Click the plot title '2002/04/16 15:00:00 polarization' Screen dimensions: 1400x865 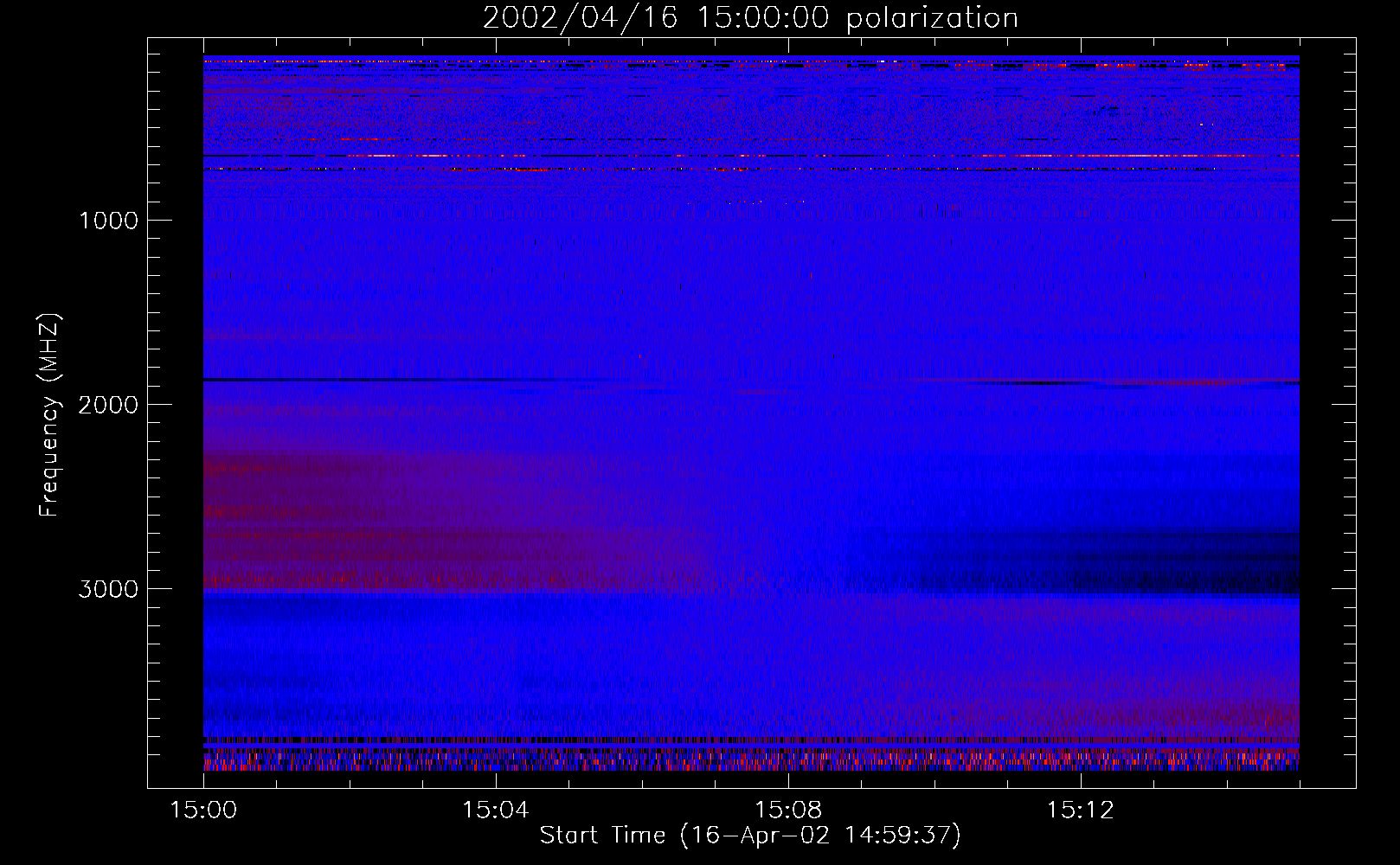tap(750, 18)
